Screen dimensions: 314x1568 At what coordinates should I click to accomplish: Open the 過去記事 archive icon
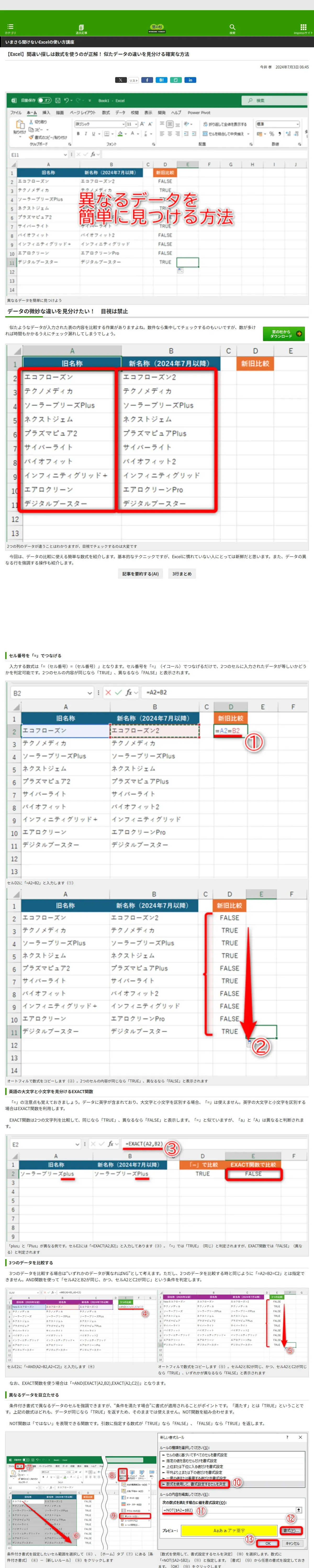(81, 28)
